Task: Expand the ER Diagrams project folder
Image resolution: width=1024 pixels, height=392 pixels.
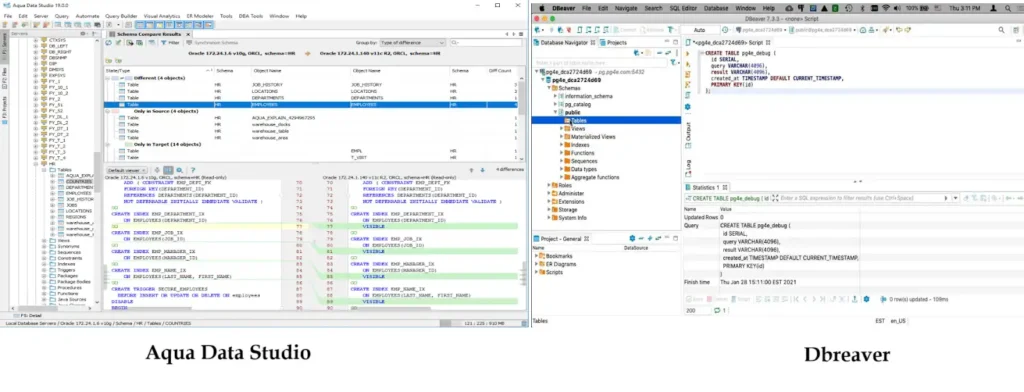Action: coord(536,264)
